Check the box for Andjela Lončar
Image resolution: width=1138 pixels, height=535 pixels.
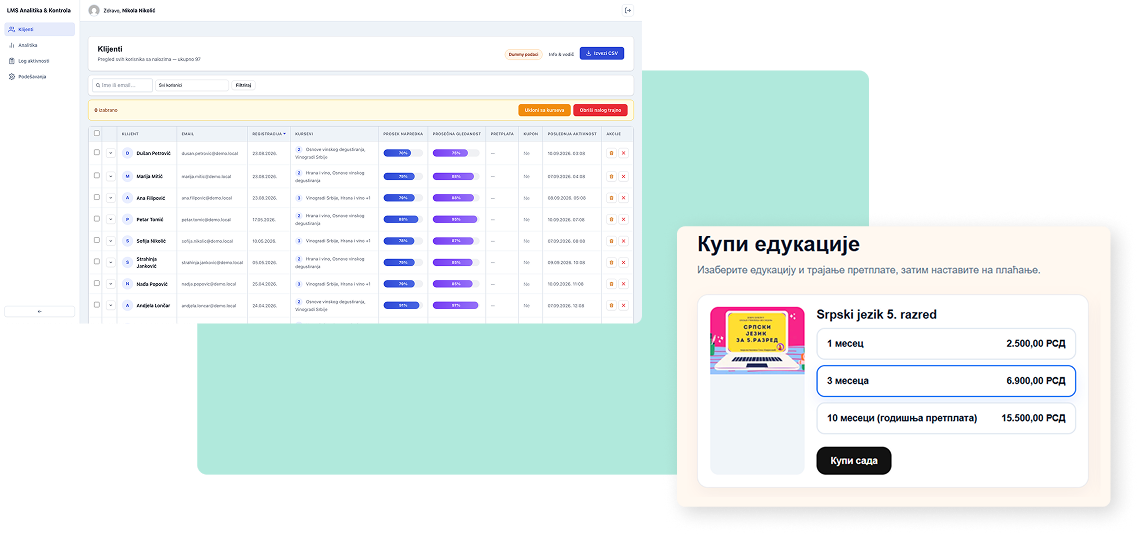[x=97, y=305]
